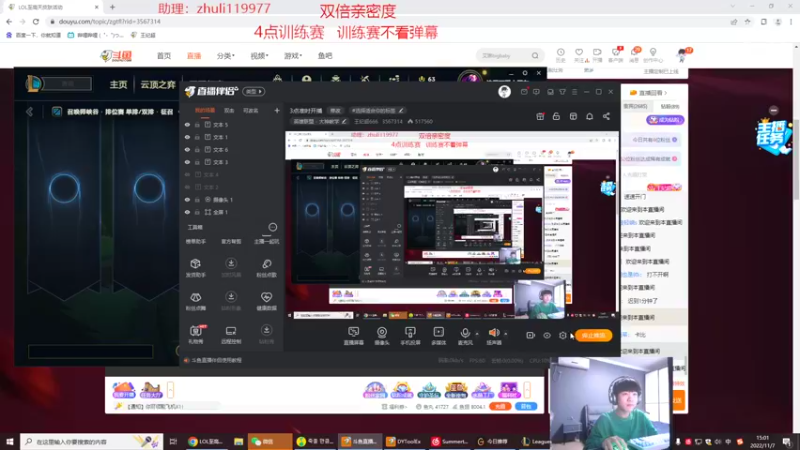The width and height of the screenshot is (800, 450).
Task: Open WeChat from the taskbar
Action: click(x=269, y=441)
